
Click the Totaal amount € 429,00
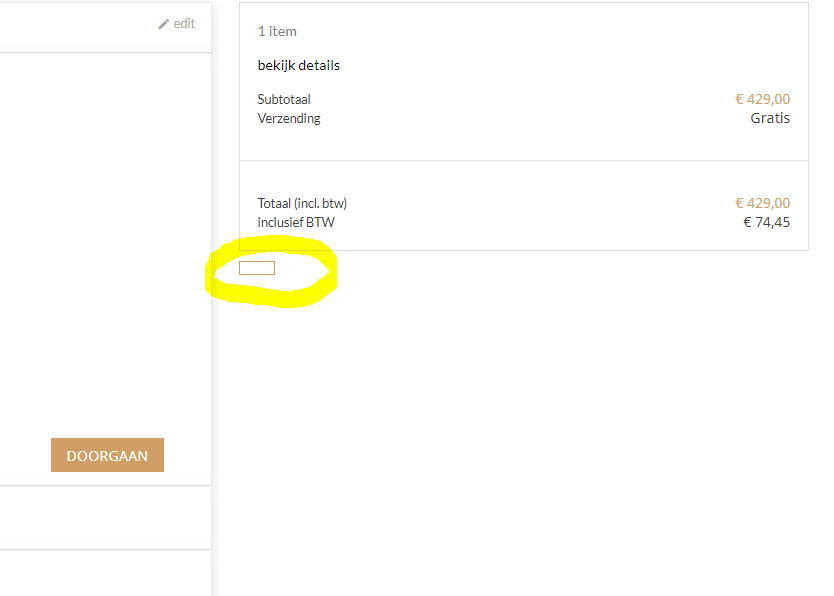click(762, 203)
